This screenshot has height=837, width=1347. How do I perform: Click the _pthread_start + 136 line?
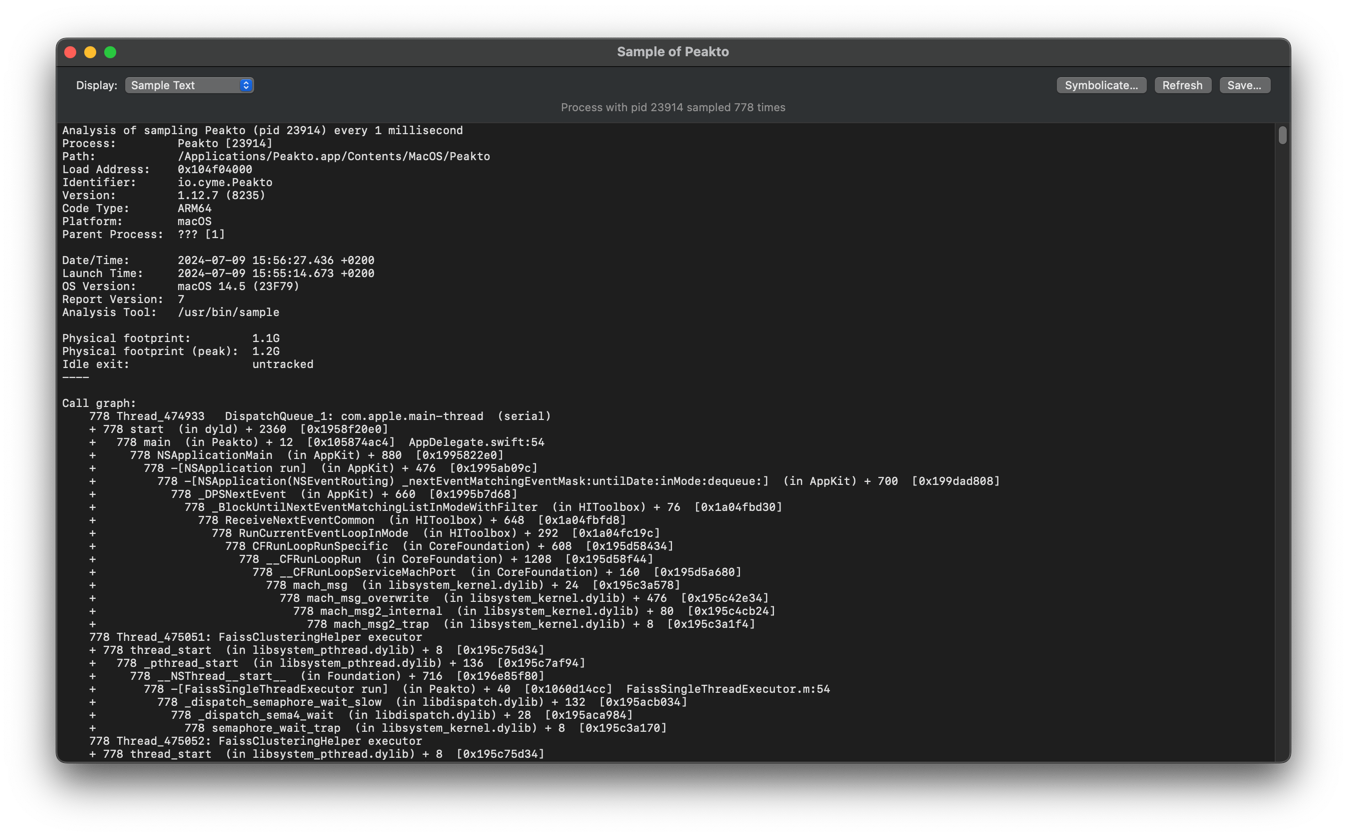click(337, 663)
